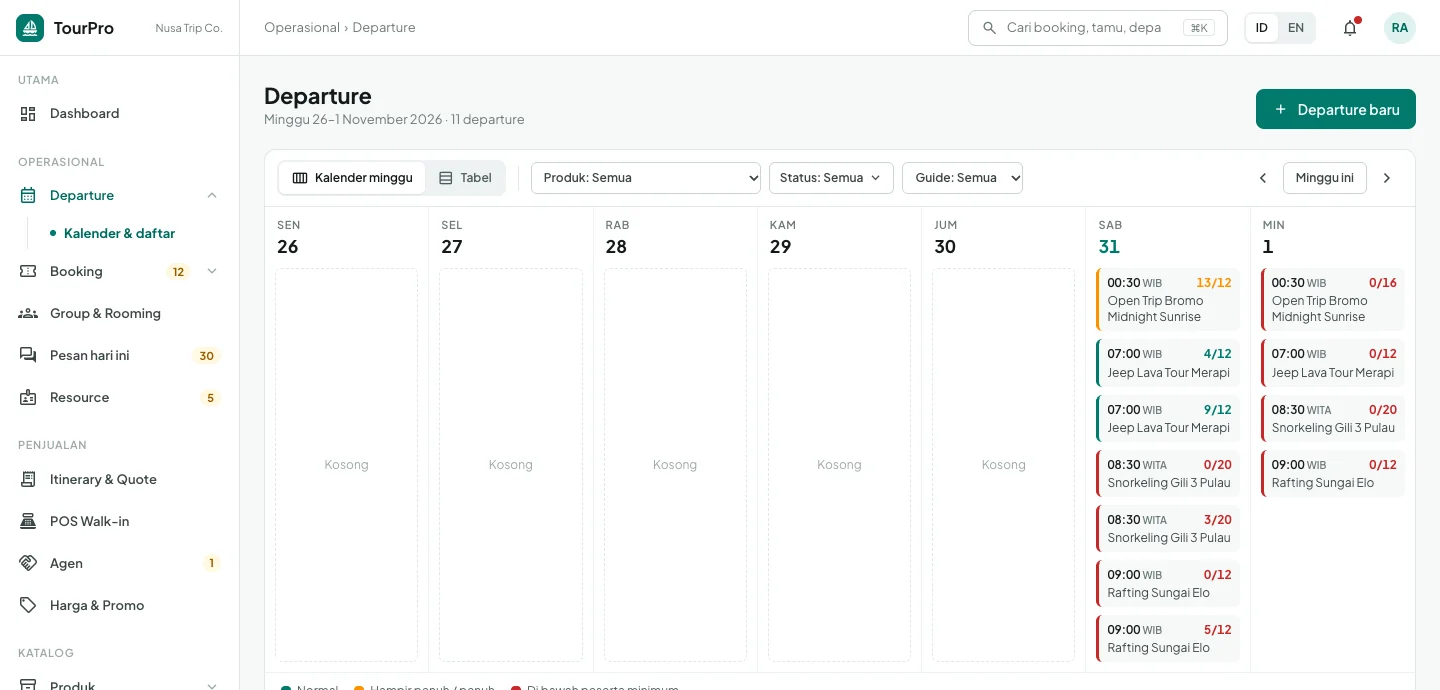Click the Agen handshake icon

28,564
